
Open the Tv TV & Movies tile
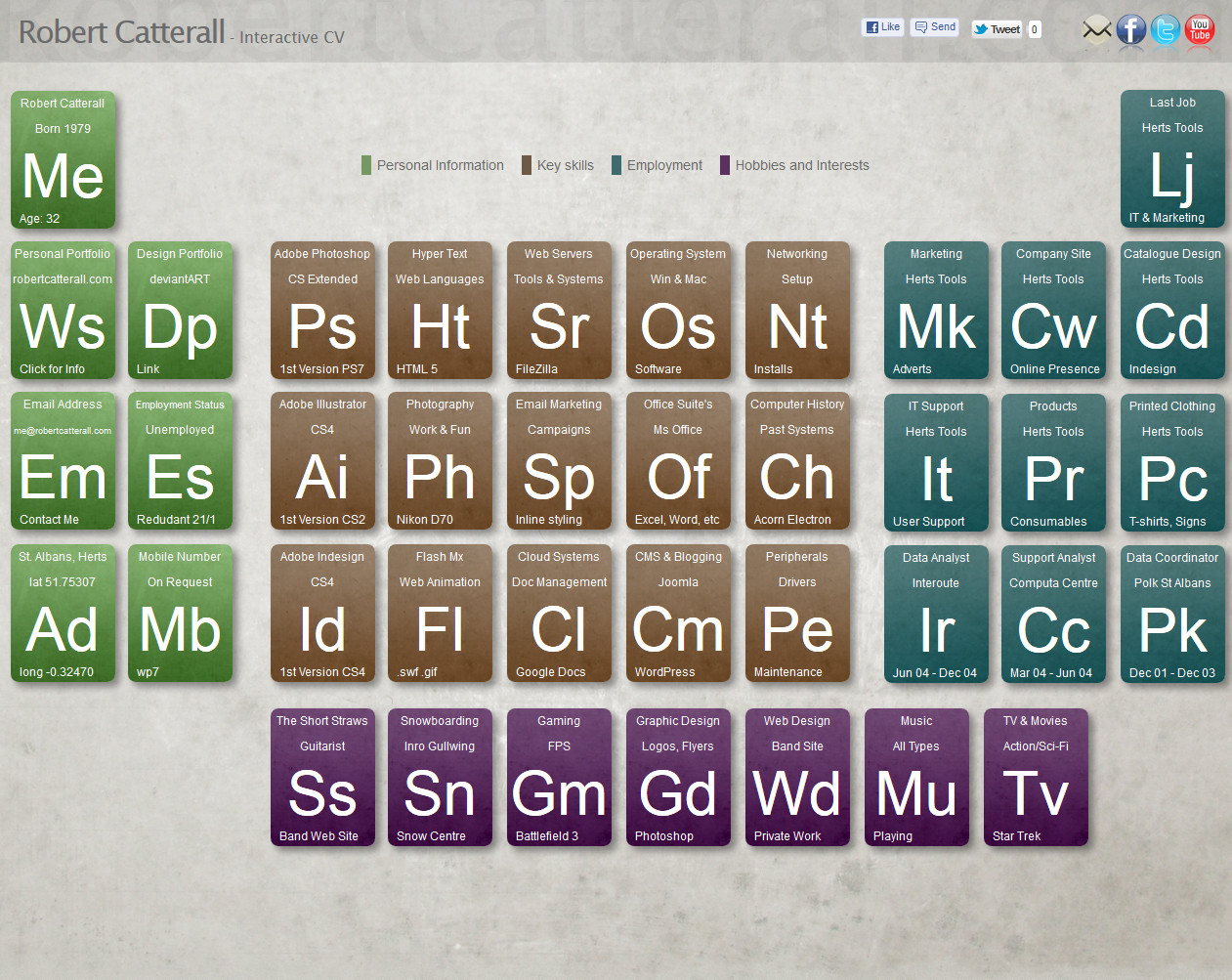(x=1036, y=778)
